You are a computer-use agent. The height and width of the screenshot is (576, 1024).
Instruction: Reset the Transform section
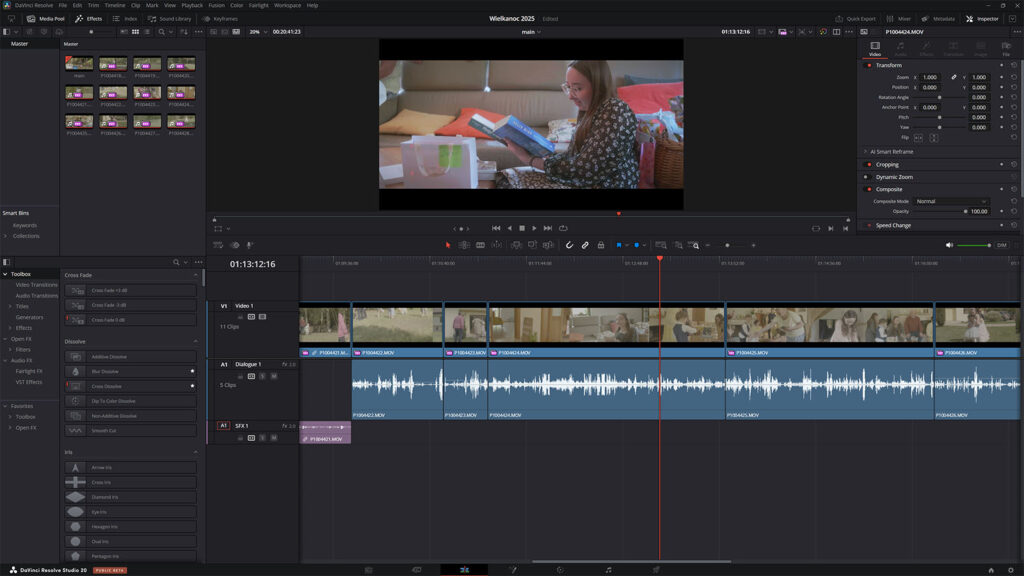(1014, 65)
